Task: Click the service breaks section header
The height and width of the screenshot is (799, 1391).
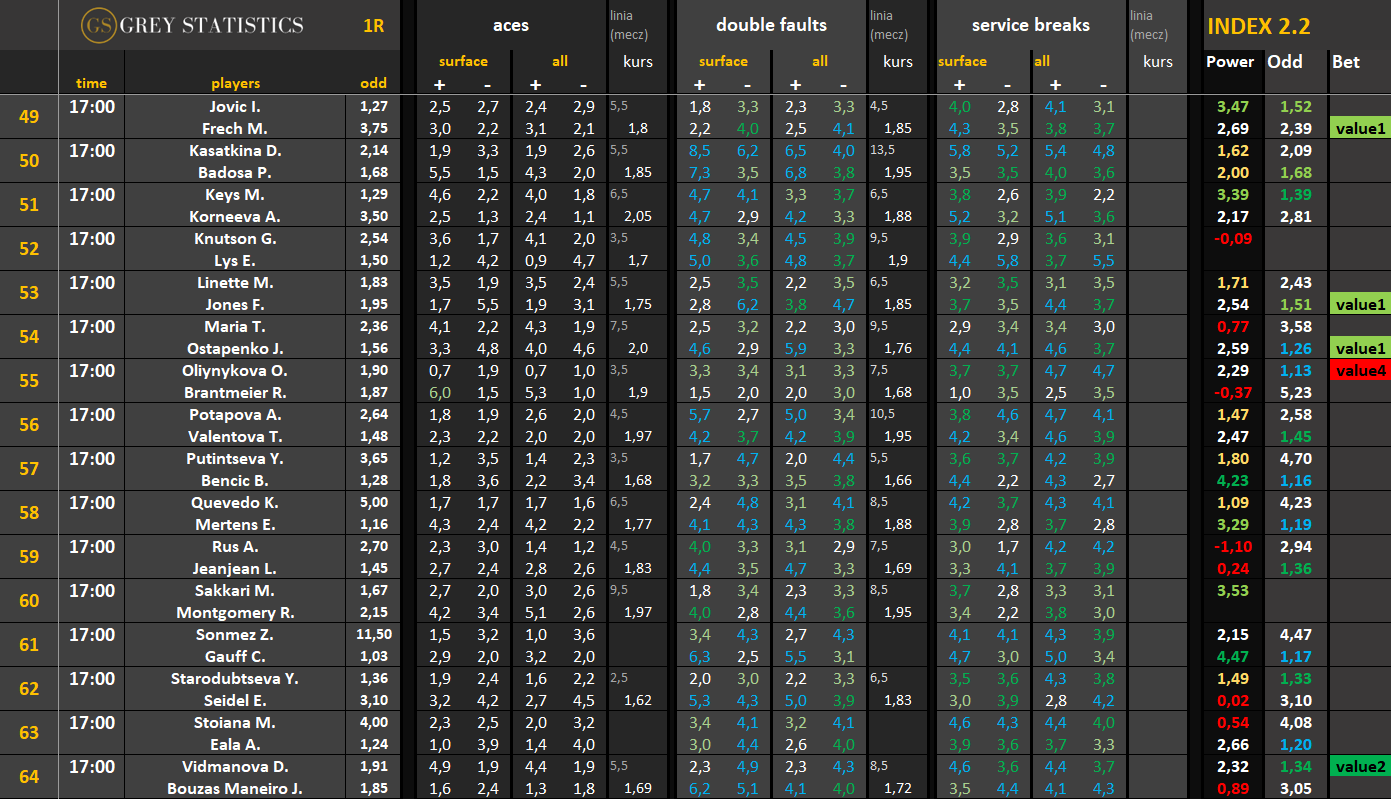Action: coord(1029,25)
